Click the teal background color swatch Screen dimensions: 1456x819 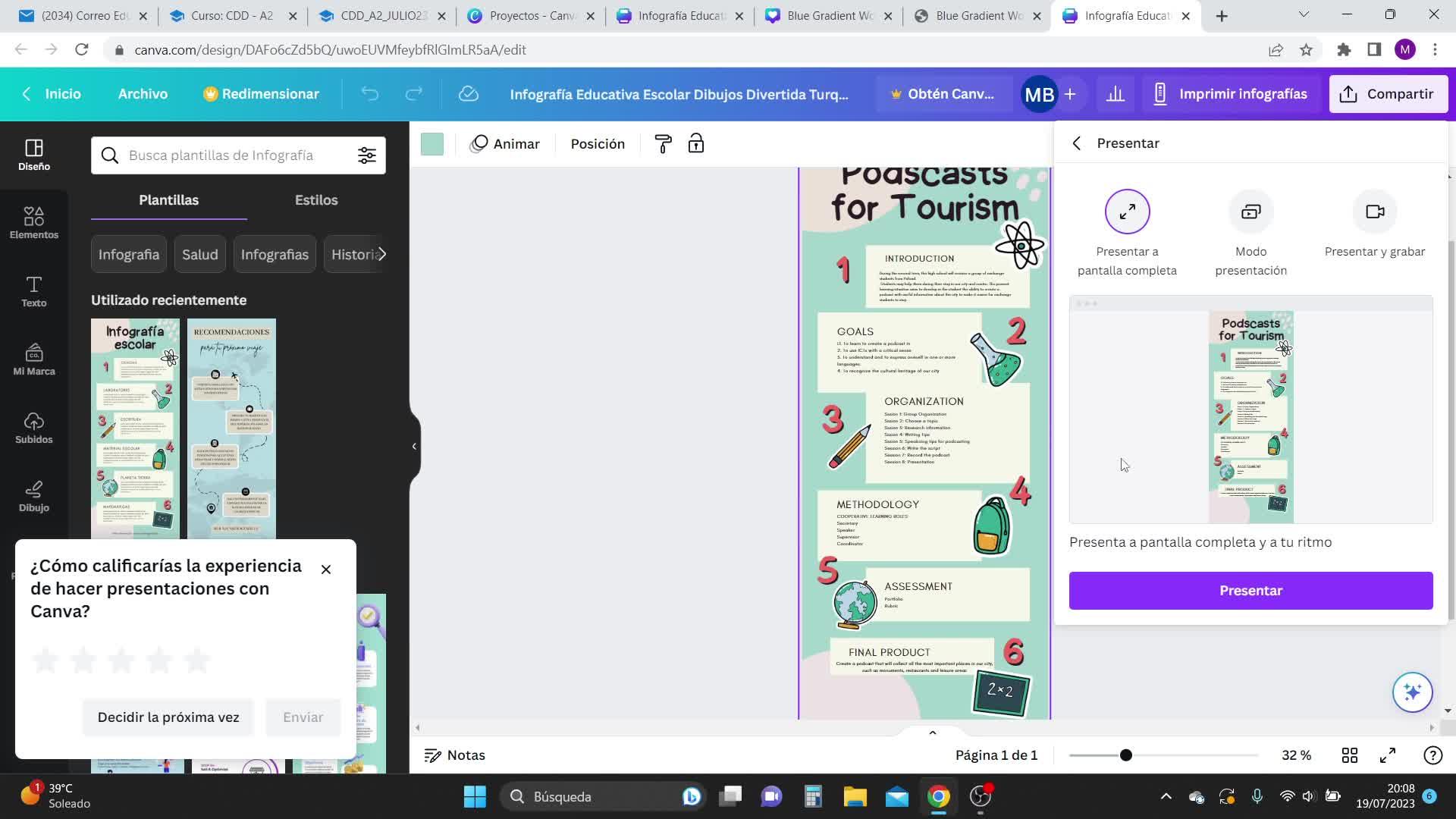pos(432,144)
